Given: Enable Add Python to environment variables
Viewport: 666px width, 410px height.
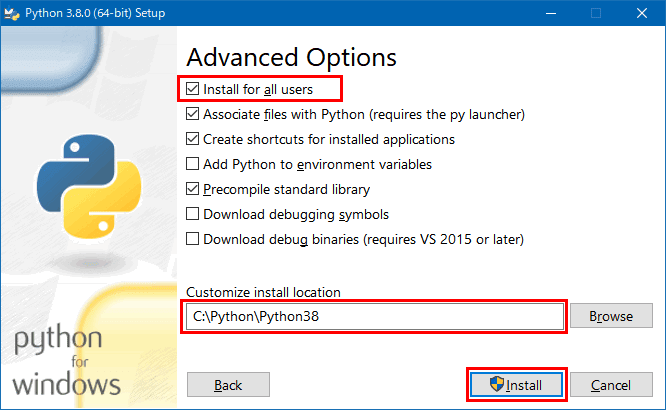Looking at the screenshot, I should [x=192, y=164].
